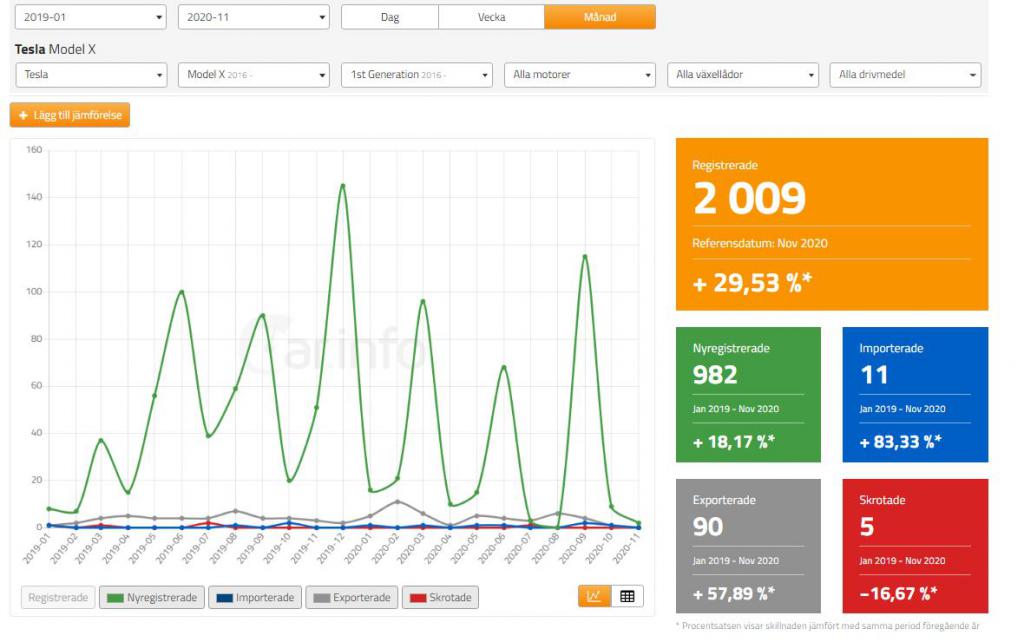Switch to line chart view icon
Screen dimensions: 1024x642
pos(594,596)
